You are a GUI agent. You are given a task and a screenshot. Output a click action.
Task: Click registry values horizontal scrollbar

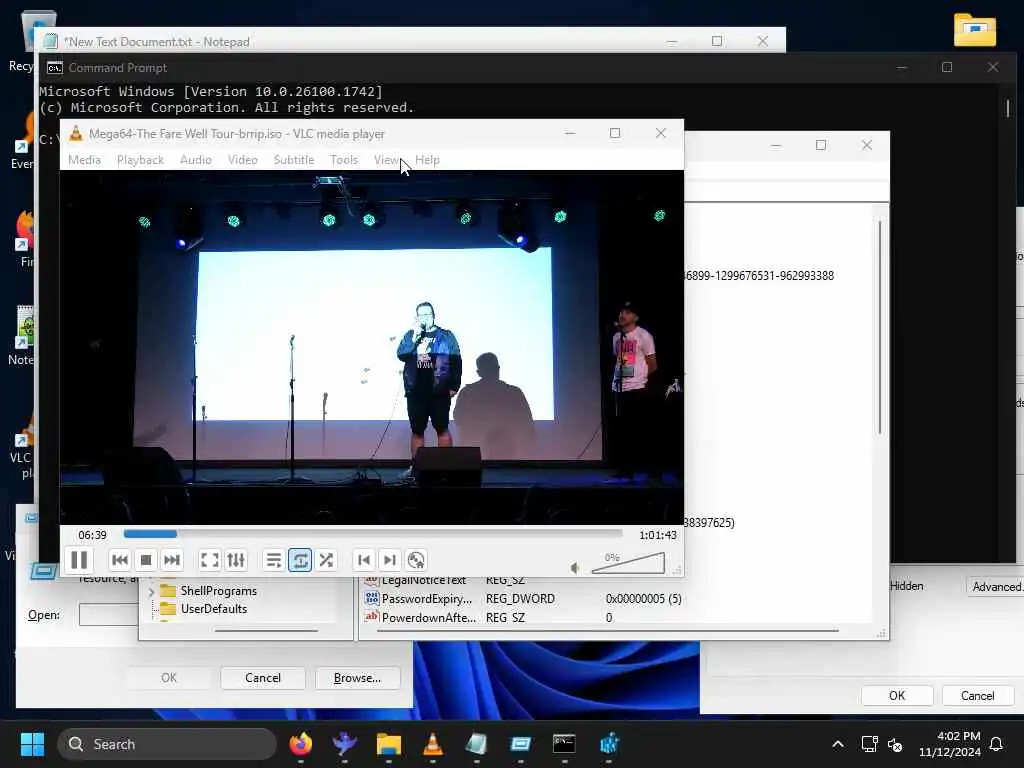607,631
